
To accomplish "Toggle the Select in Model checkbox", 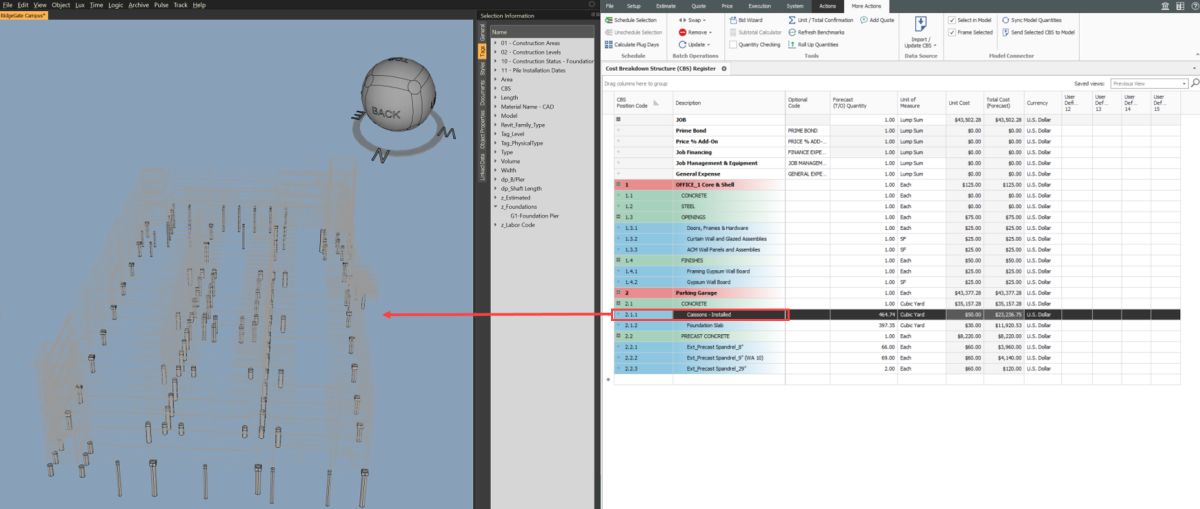I will (x=951, y=20).
